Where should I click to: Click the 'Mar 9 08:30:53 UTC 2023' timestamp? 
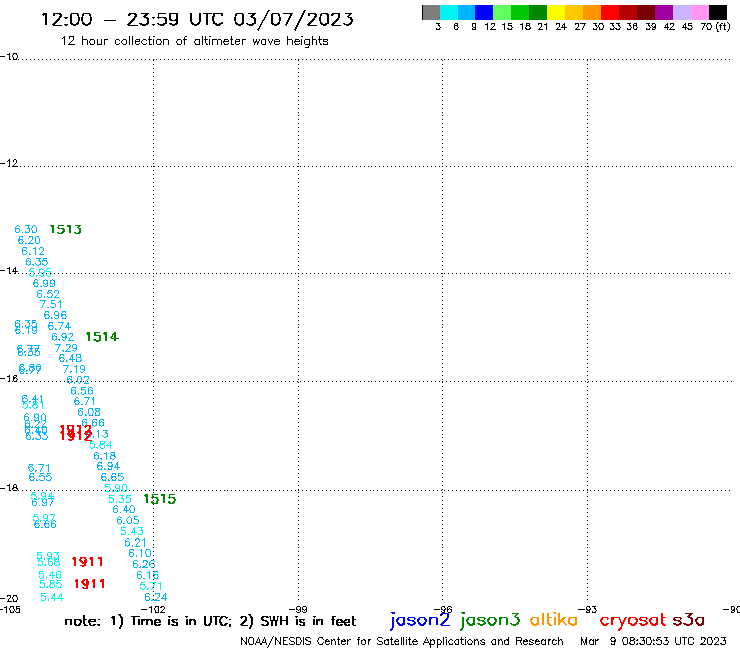pyautogui.click(x=653, y=641)
